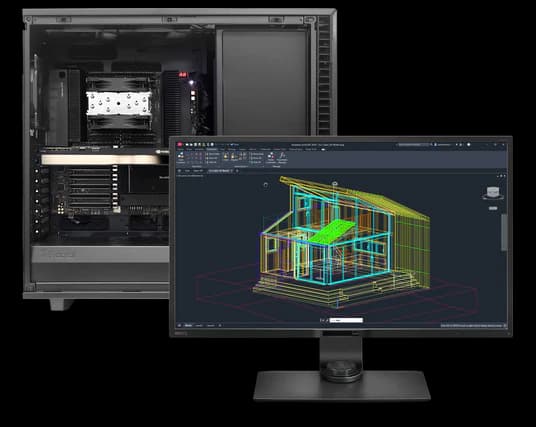Click the first large icon in the ribbon
The width and height of the screenshot is (536, 427).
click(181, 158)
